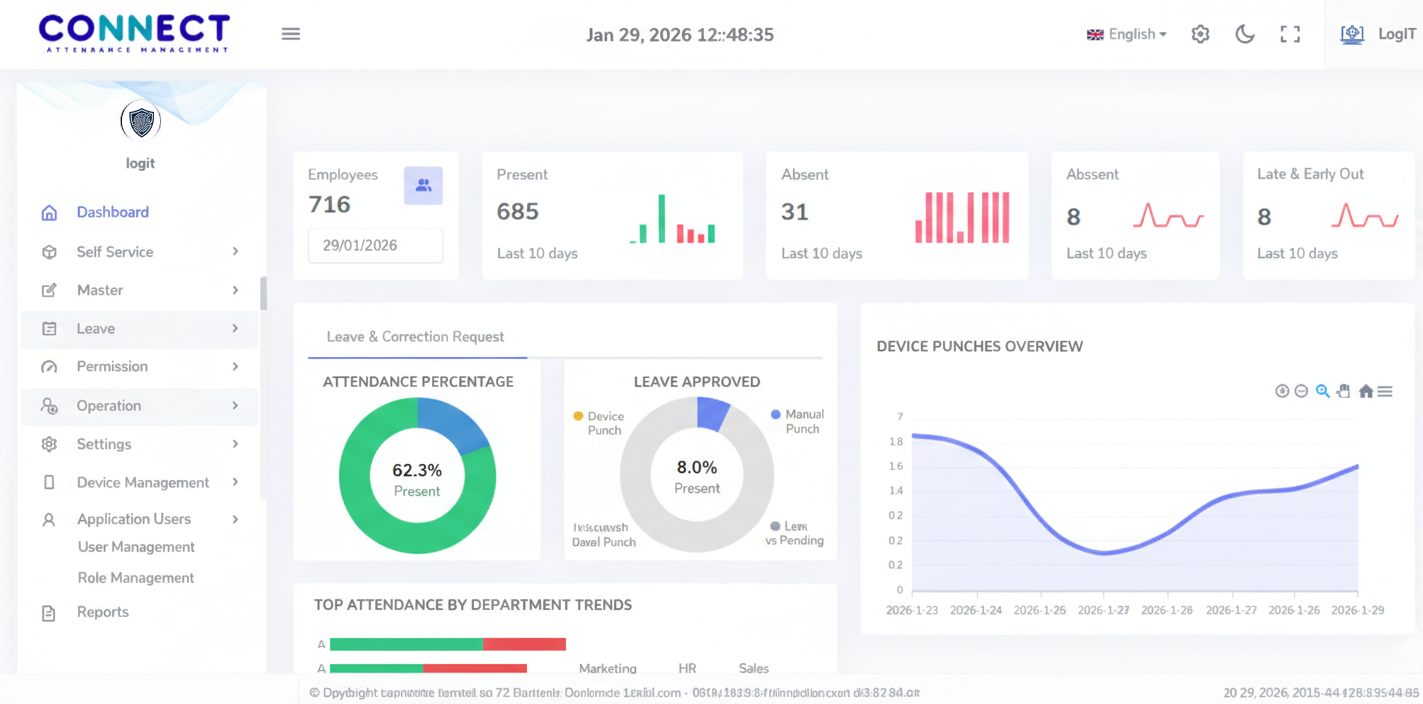This screenshot has width=1423, height=704.
Task: Toggle dark mode moon icon
Action: (1245, 34)
